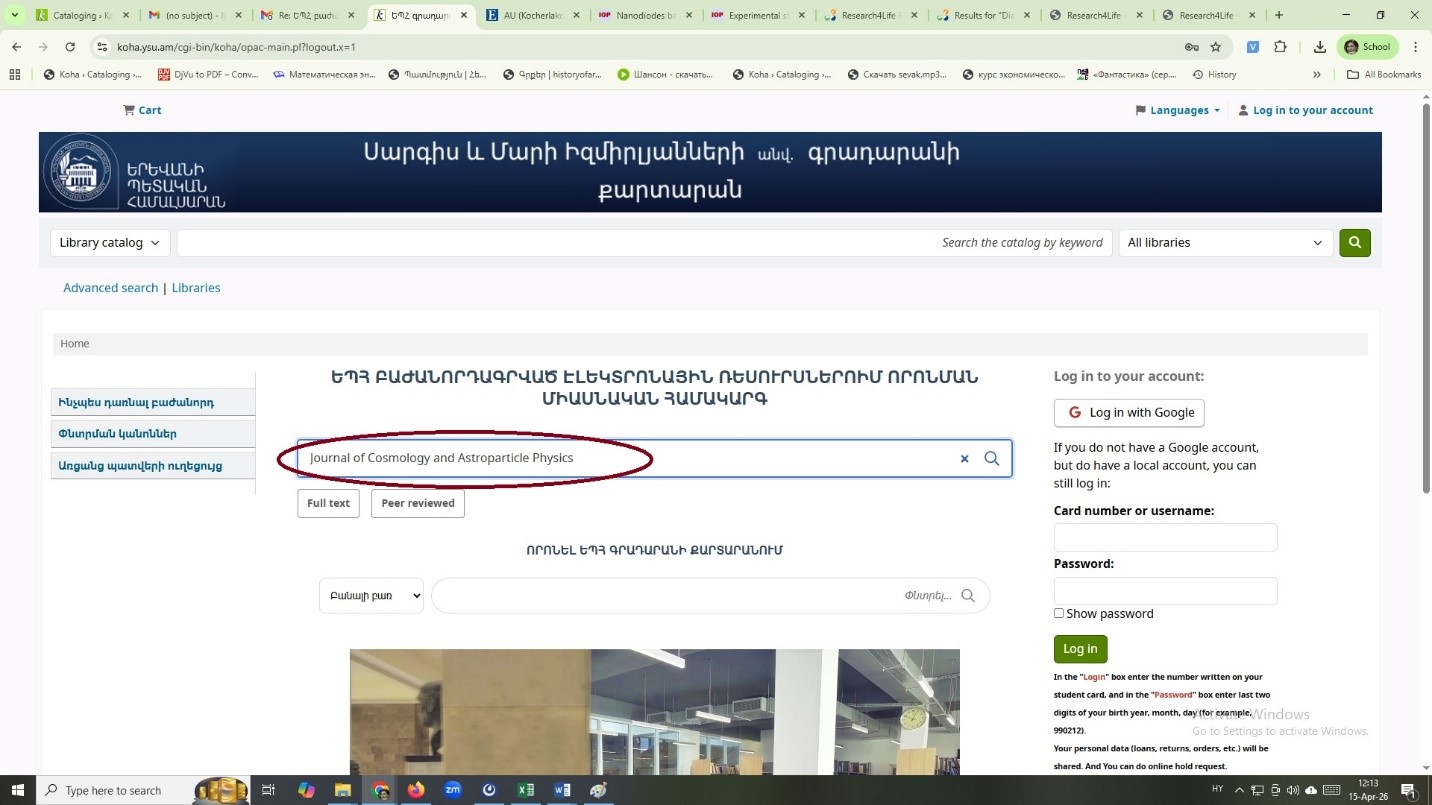This screenshot has width=1432, height=805.
Task: Open the Advanced search link
Action: pyautogui.click(x=110, y=288)
